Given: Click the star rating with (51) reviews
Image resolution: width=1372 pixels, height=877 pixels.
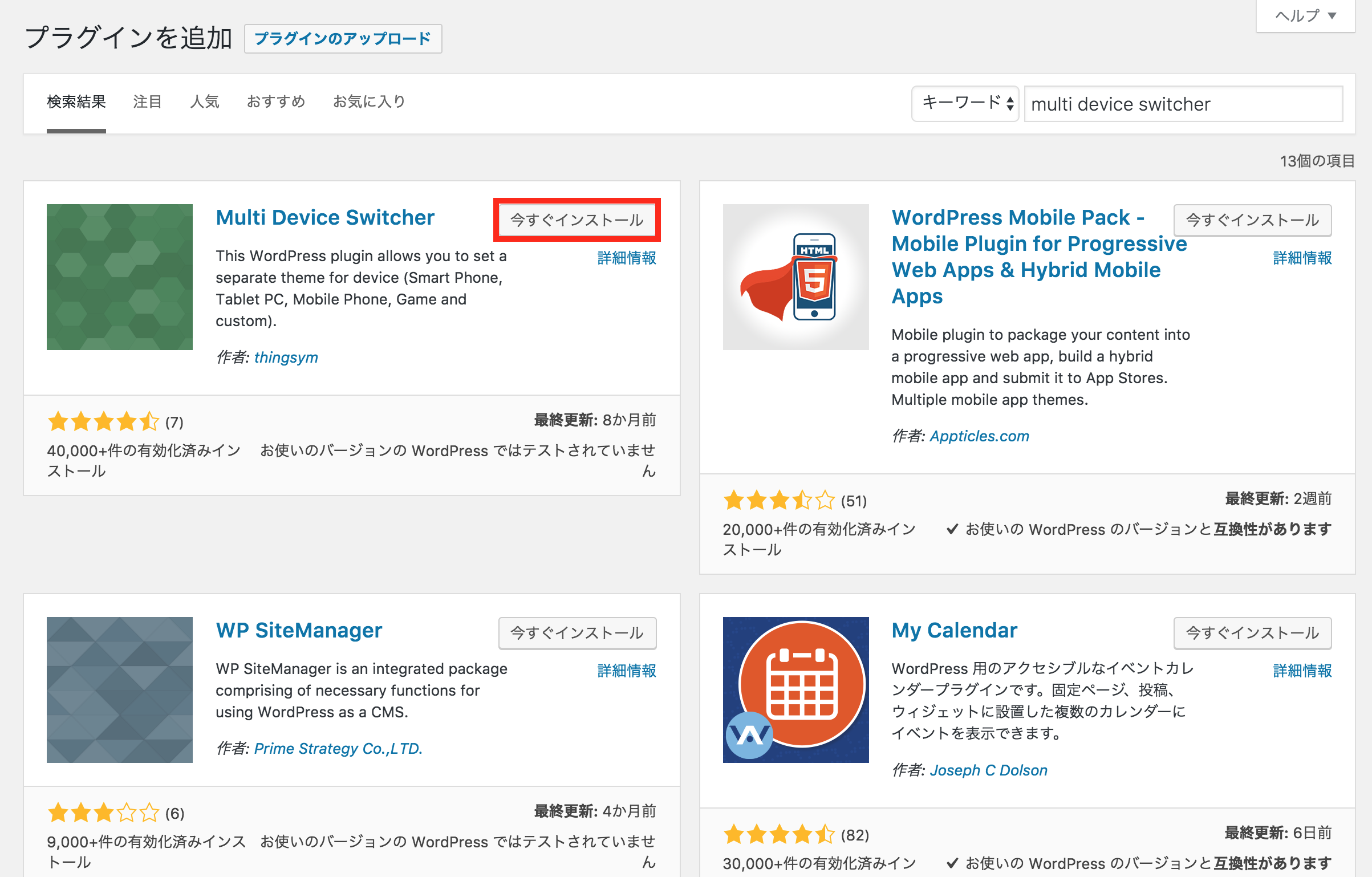Looking at the screenshot, I should [779, 501].
